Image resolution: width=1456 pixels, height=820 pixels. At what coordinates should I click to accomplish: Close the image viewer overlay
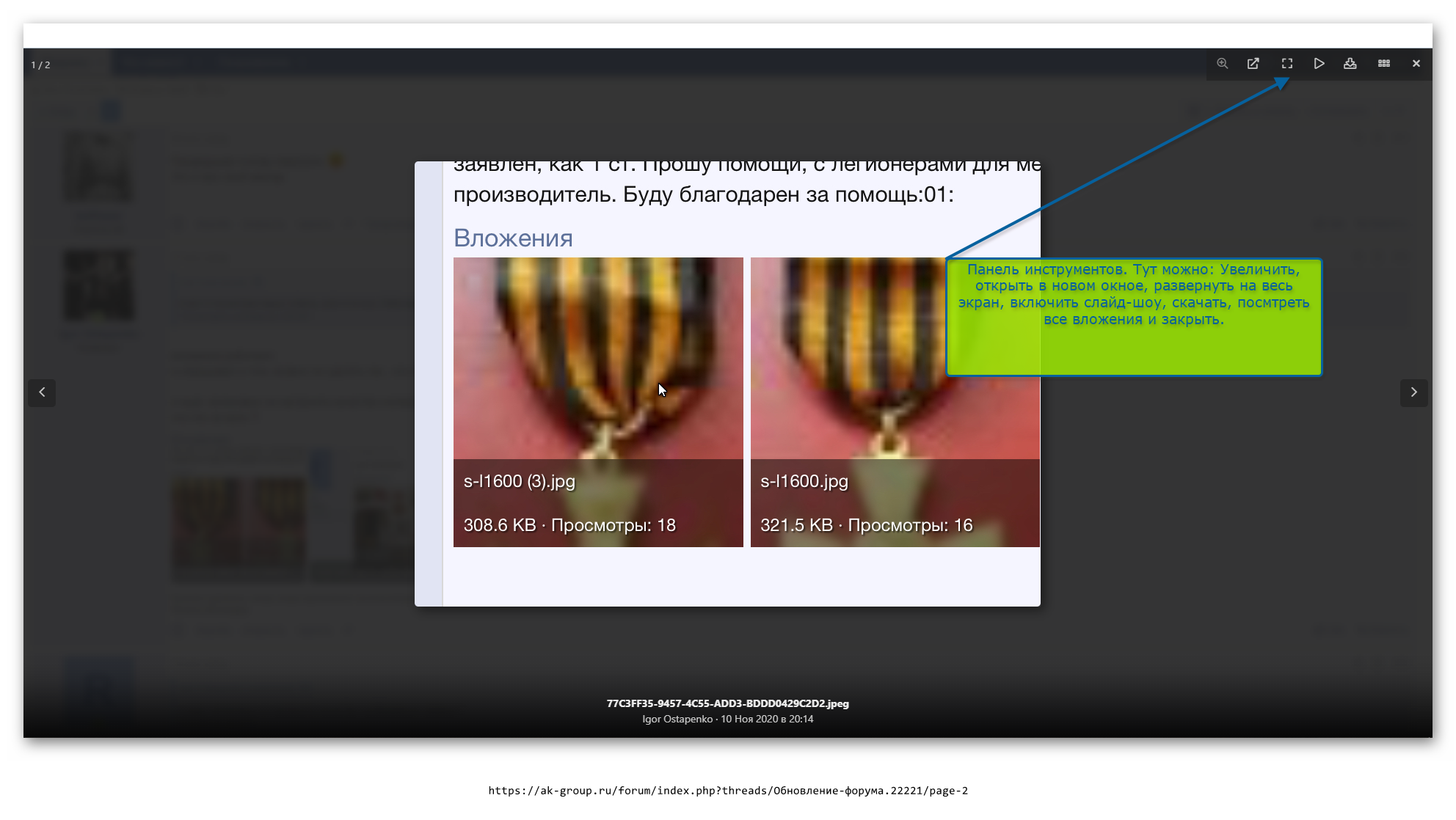[x=1416, y=64]
